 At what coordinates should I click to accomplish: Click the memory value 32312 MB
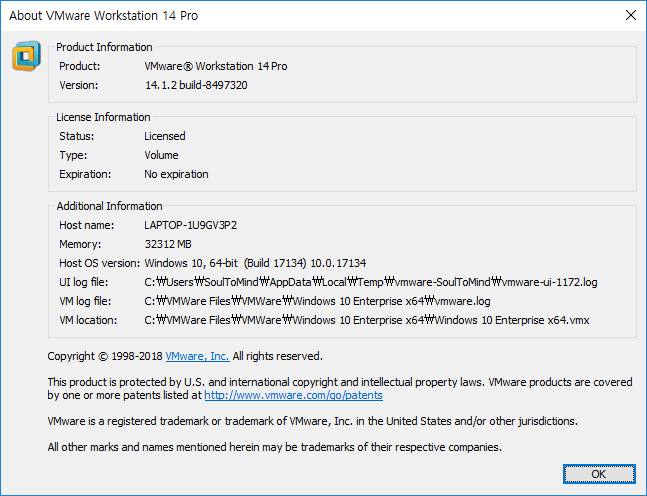click(168, 244)
